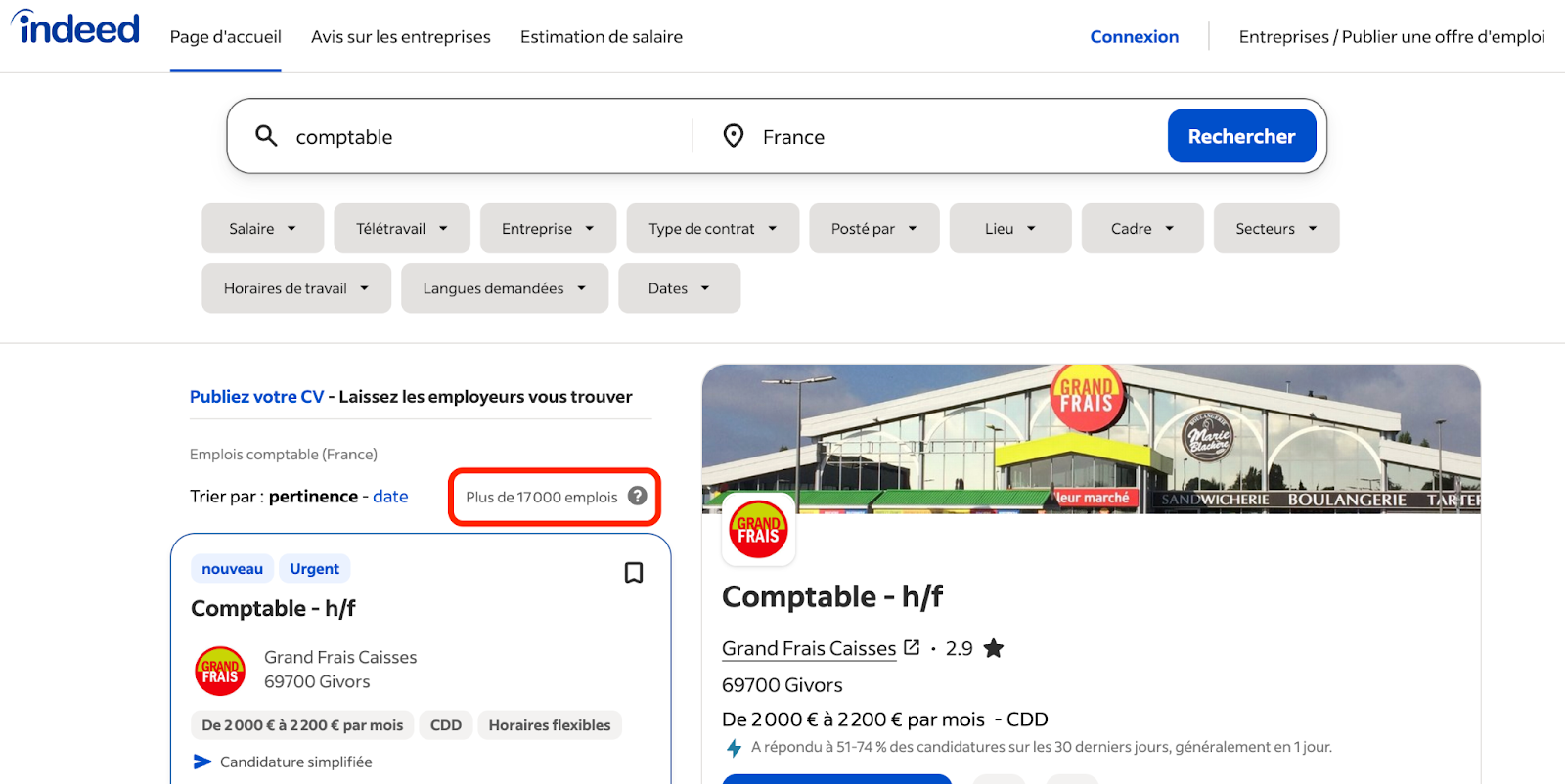Expand the Entreprise filter
The width and height of the screenshot is (1565, 784).
(548, 228)
